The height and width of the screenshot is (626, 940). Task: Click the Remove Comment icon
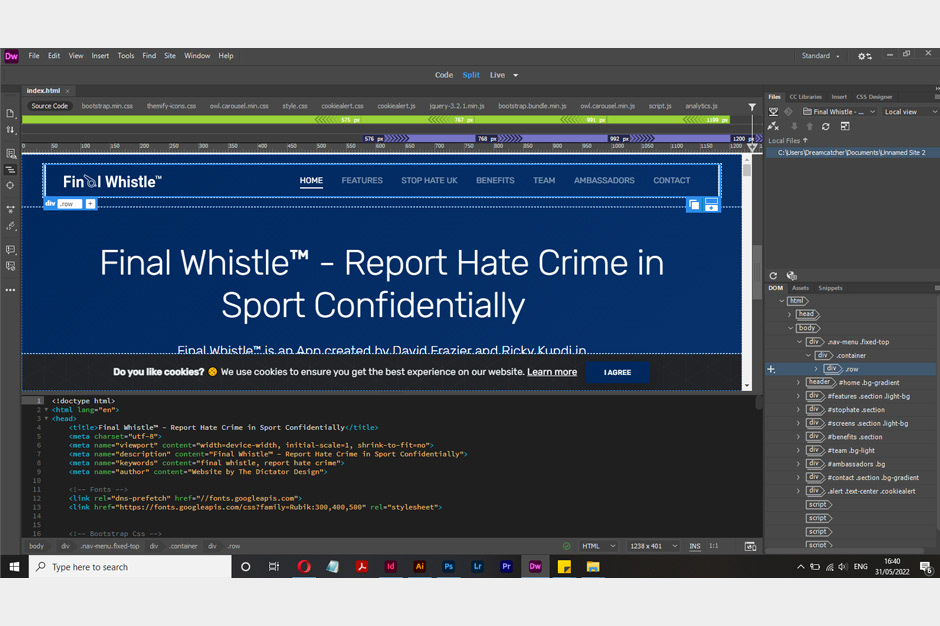coord(10,266)
